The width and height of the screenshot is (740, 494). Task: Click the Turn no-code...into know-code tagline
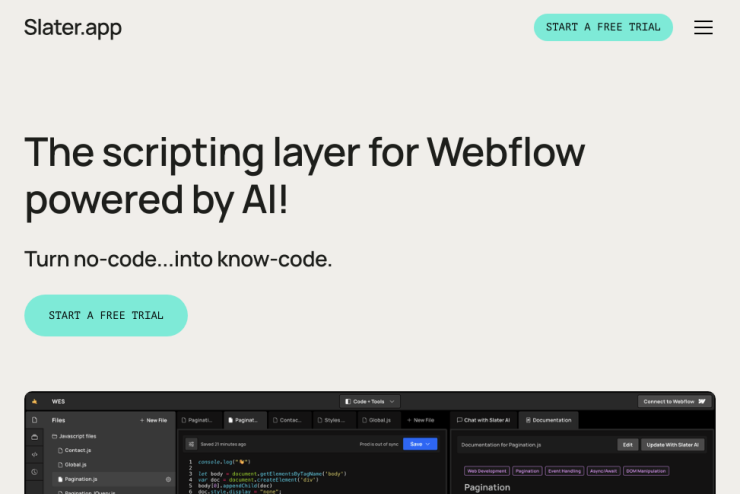click(x=178, y=259)
